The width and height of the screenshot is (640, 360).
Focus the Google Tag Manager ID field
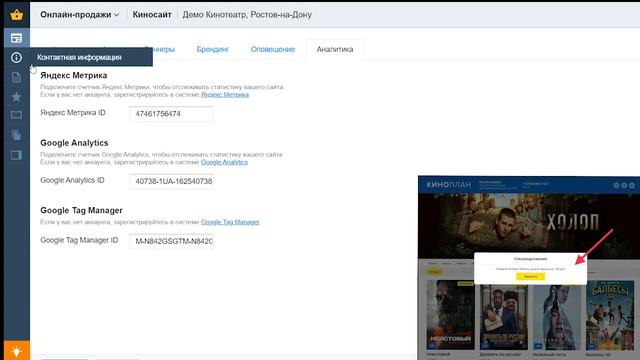(171, 241)
